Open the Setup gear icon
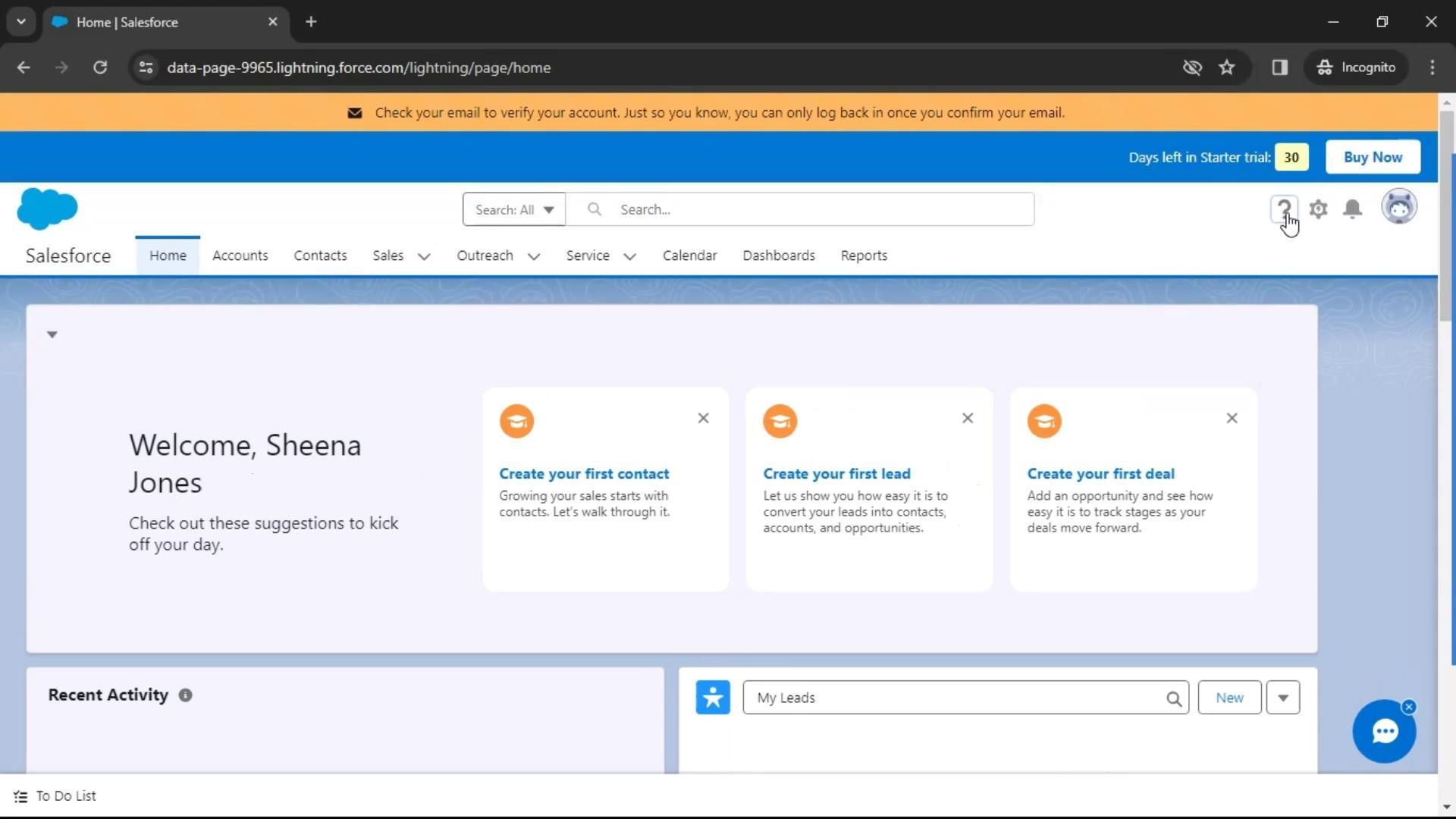Image resolution: width=1456 pixels, height=819 pixels. [1318, 209]
